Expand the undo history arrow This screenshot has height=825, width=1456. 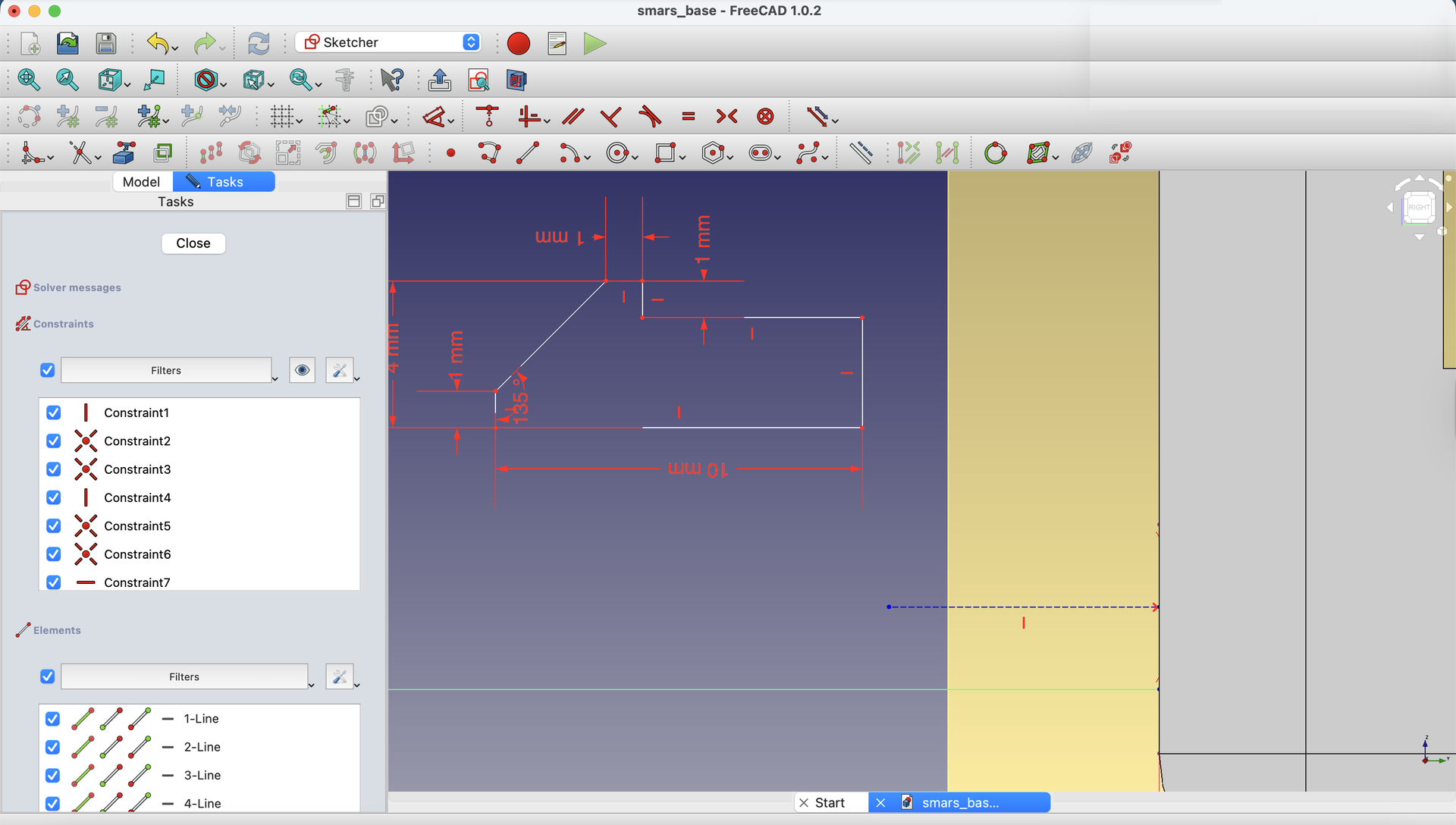[175, 49]
